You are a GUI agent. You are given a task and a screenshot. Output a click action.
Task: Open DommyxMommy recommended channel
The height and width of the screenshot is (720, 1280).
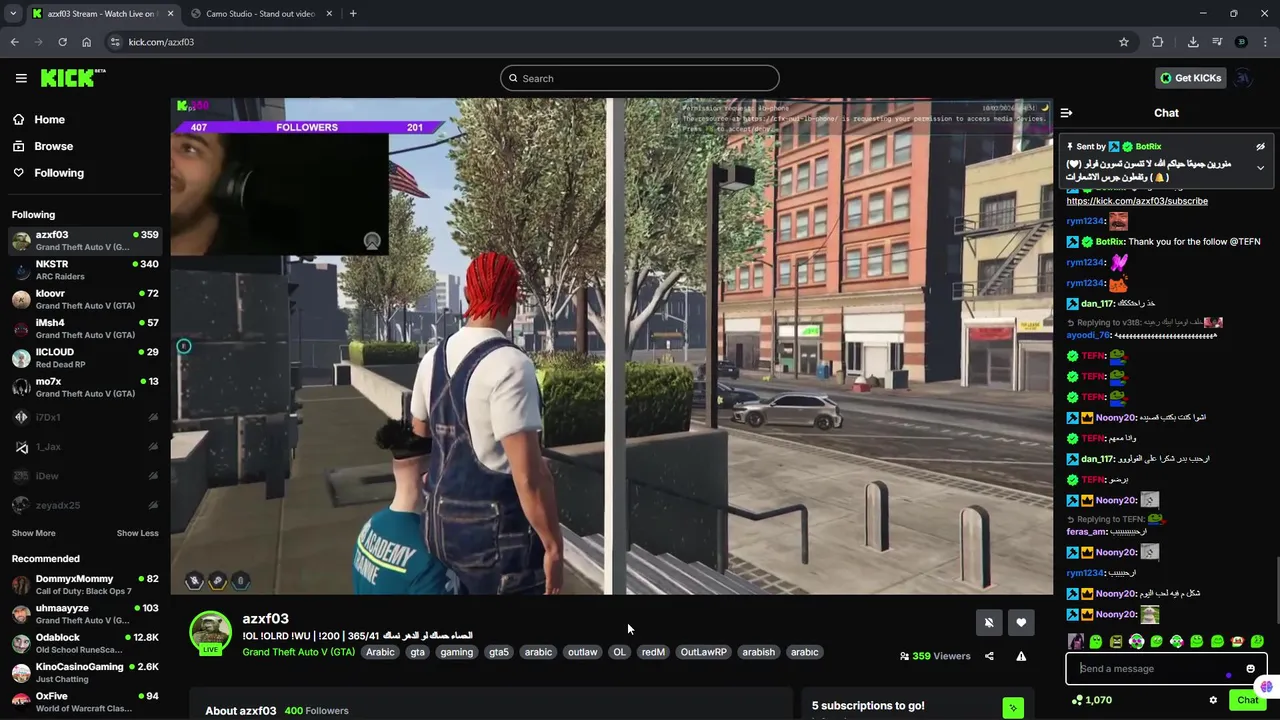(85, 585)
